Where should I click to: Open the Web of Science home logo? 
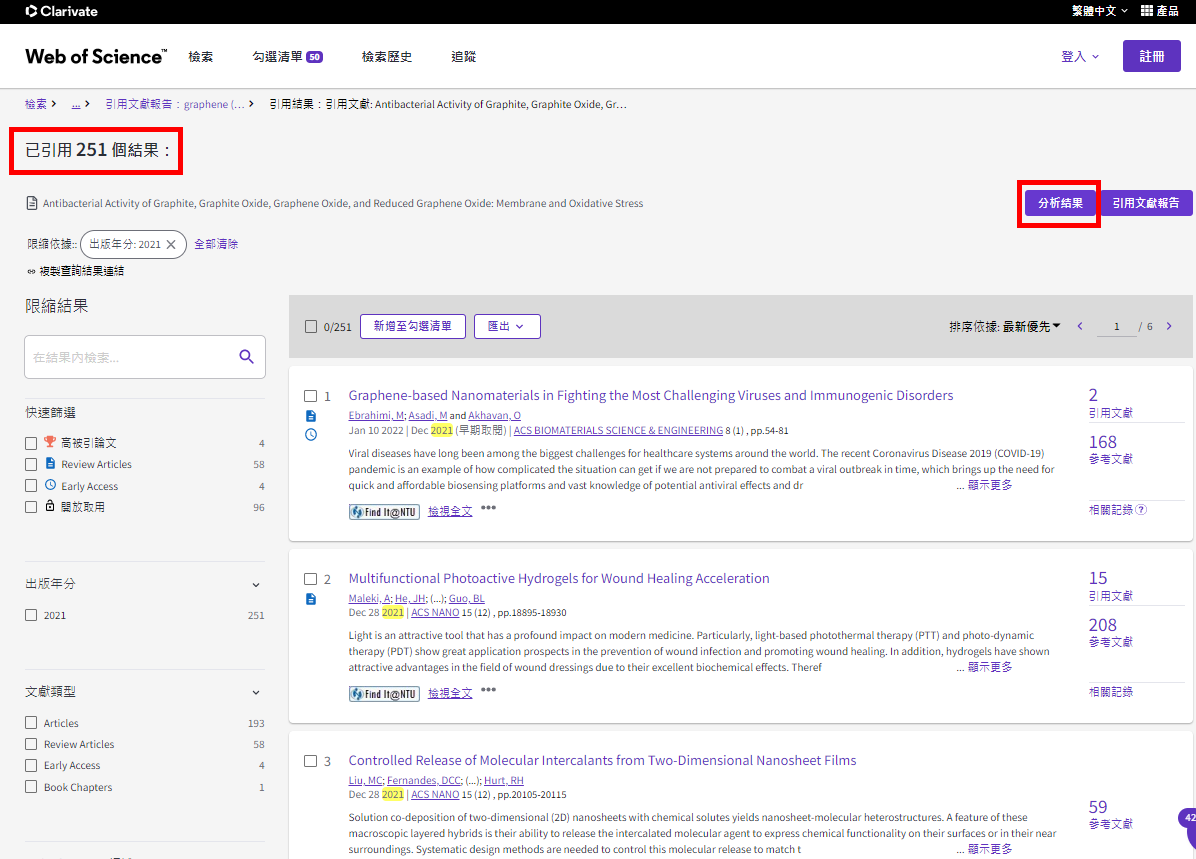coord(95,56)
